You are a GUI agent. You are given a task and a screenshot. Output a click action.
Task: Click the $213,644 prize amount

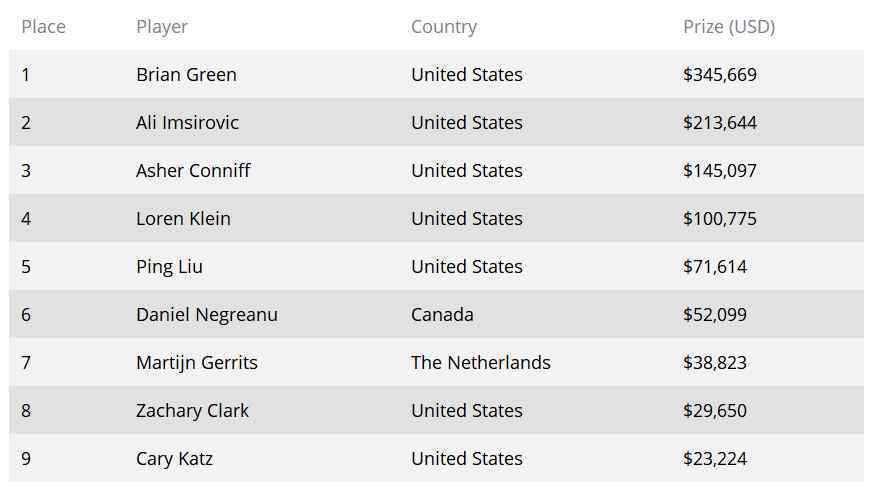(719, 123)
